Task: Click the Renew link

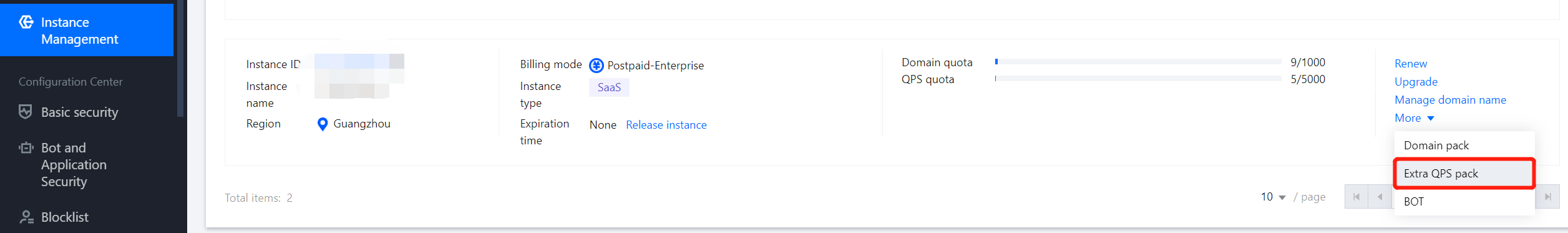Action: [x=1410, y=64]
